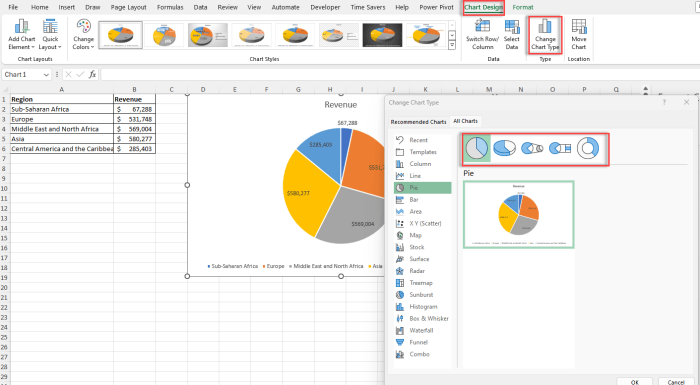Viewport: 700px width, 385px height.
Task: Choose Combo chart category
Action: [x=423, y=354]
